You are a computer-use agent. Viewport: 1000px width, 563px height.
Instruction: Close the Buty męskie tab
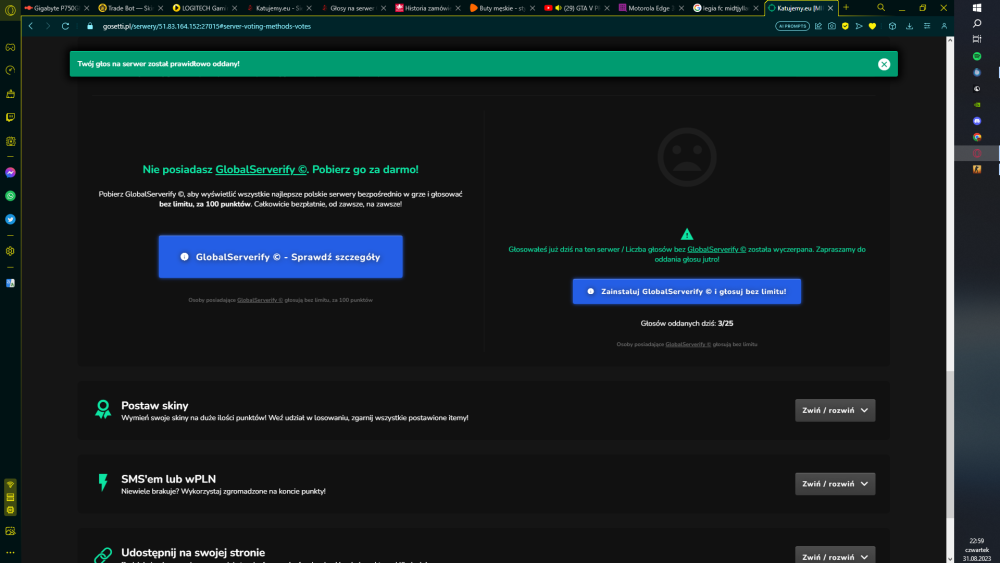[532, 8]
